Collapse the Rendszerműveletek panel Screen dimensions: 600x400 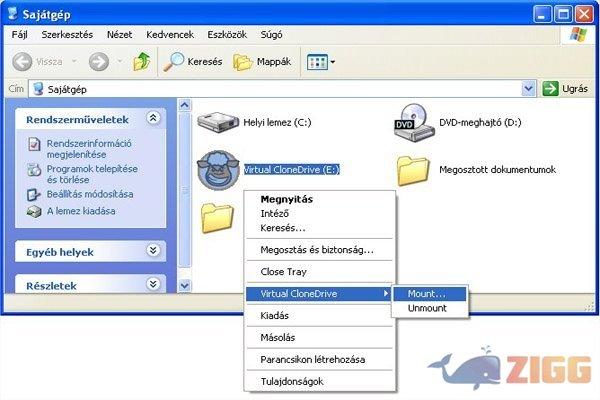pyautogui.click(x=153, y=118)
